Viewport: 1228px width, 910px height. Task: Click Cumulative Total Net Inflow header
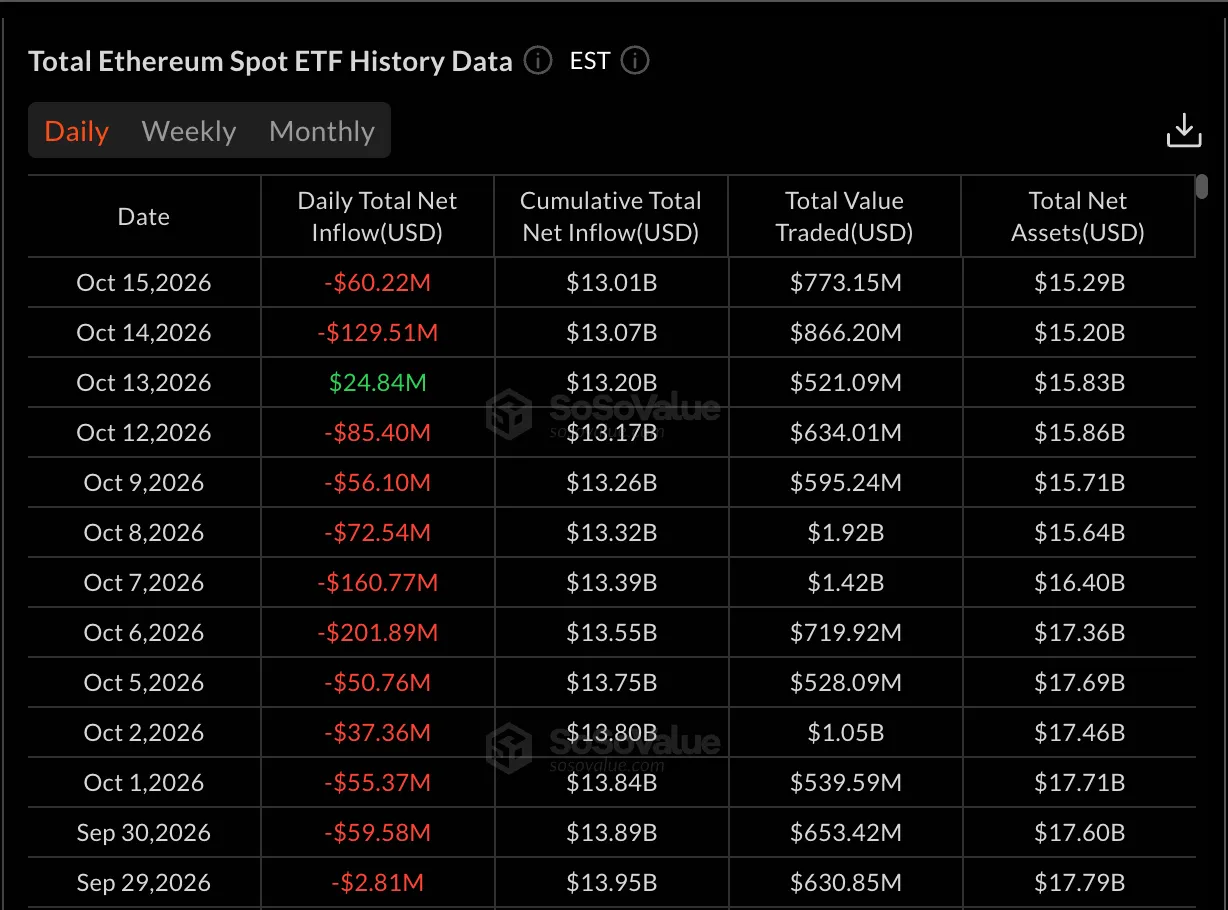pyautogui.click(x=610, y=217)
